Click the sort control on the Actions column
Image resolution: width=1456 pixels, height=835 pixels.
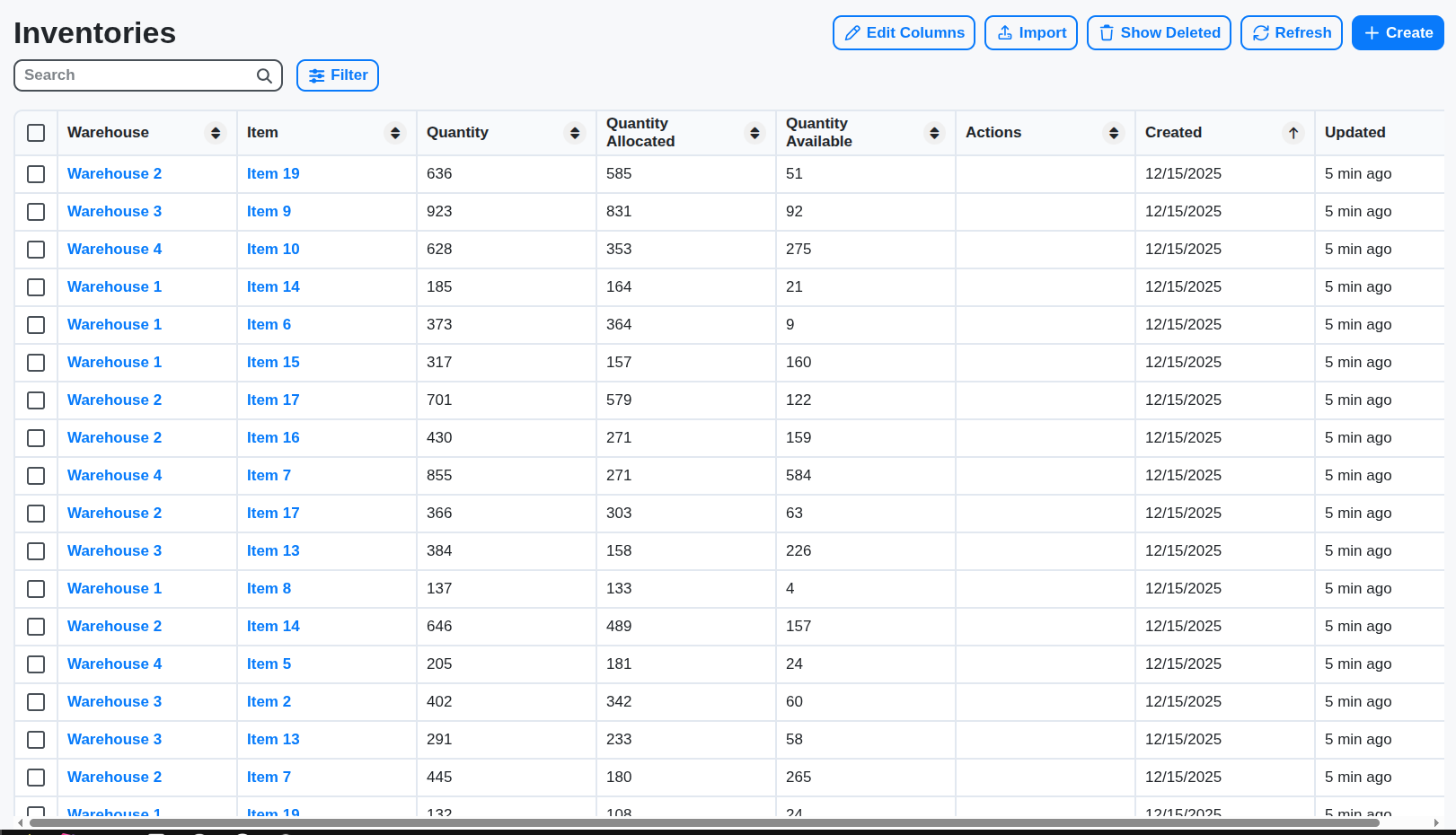[x=1114, y=132]
